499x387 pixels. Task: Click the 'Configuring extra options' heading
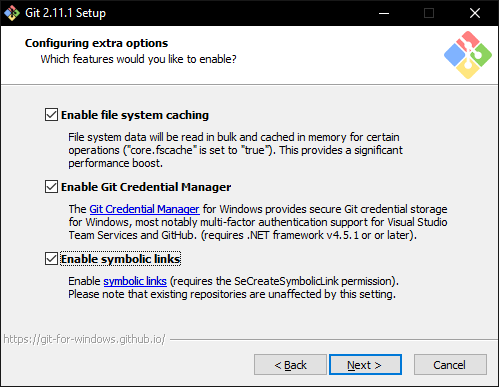[x=97, y=43]
